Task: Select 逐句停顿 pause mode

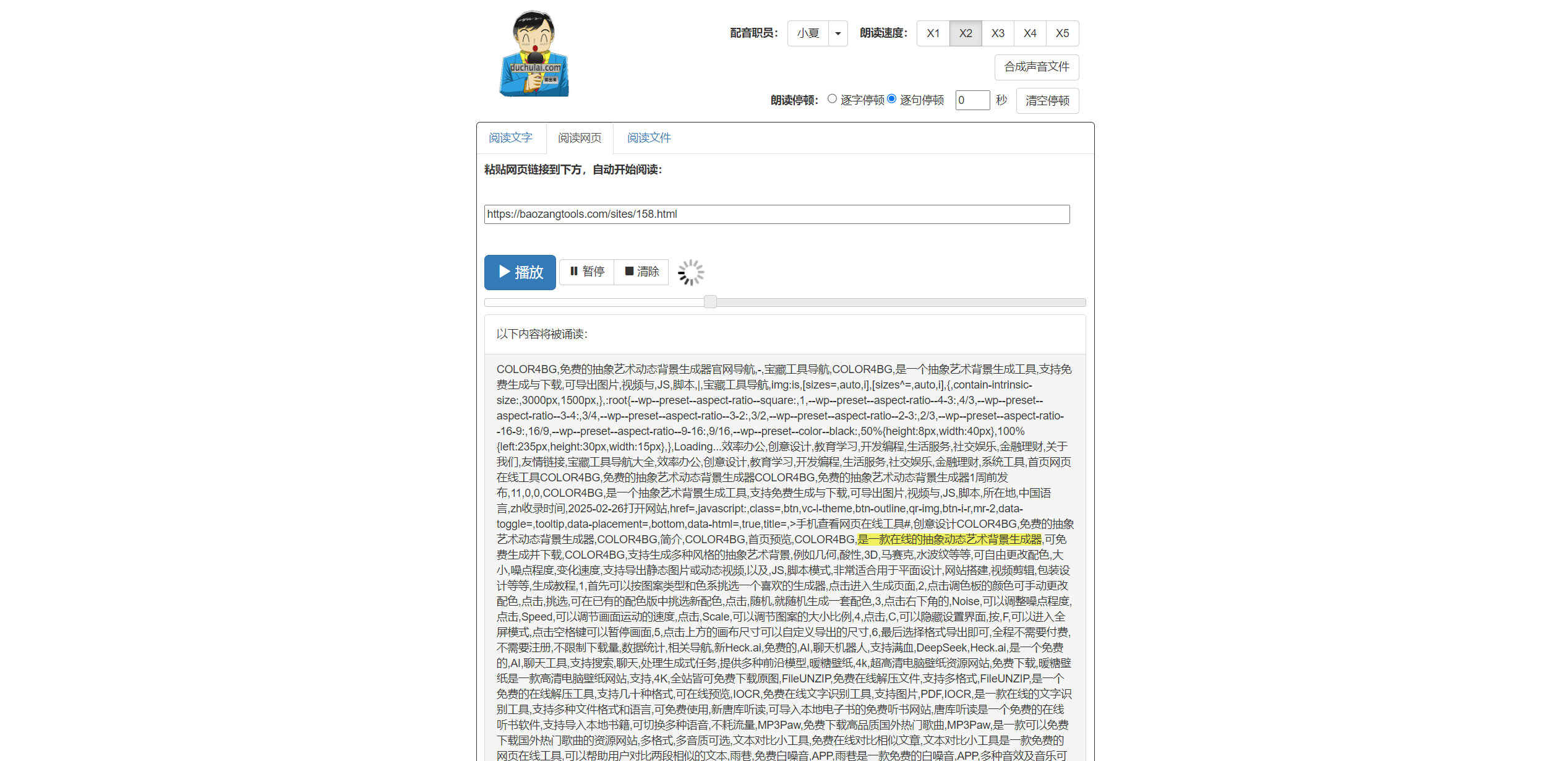Action: coord(891,98)
